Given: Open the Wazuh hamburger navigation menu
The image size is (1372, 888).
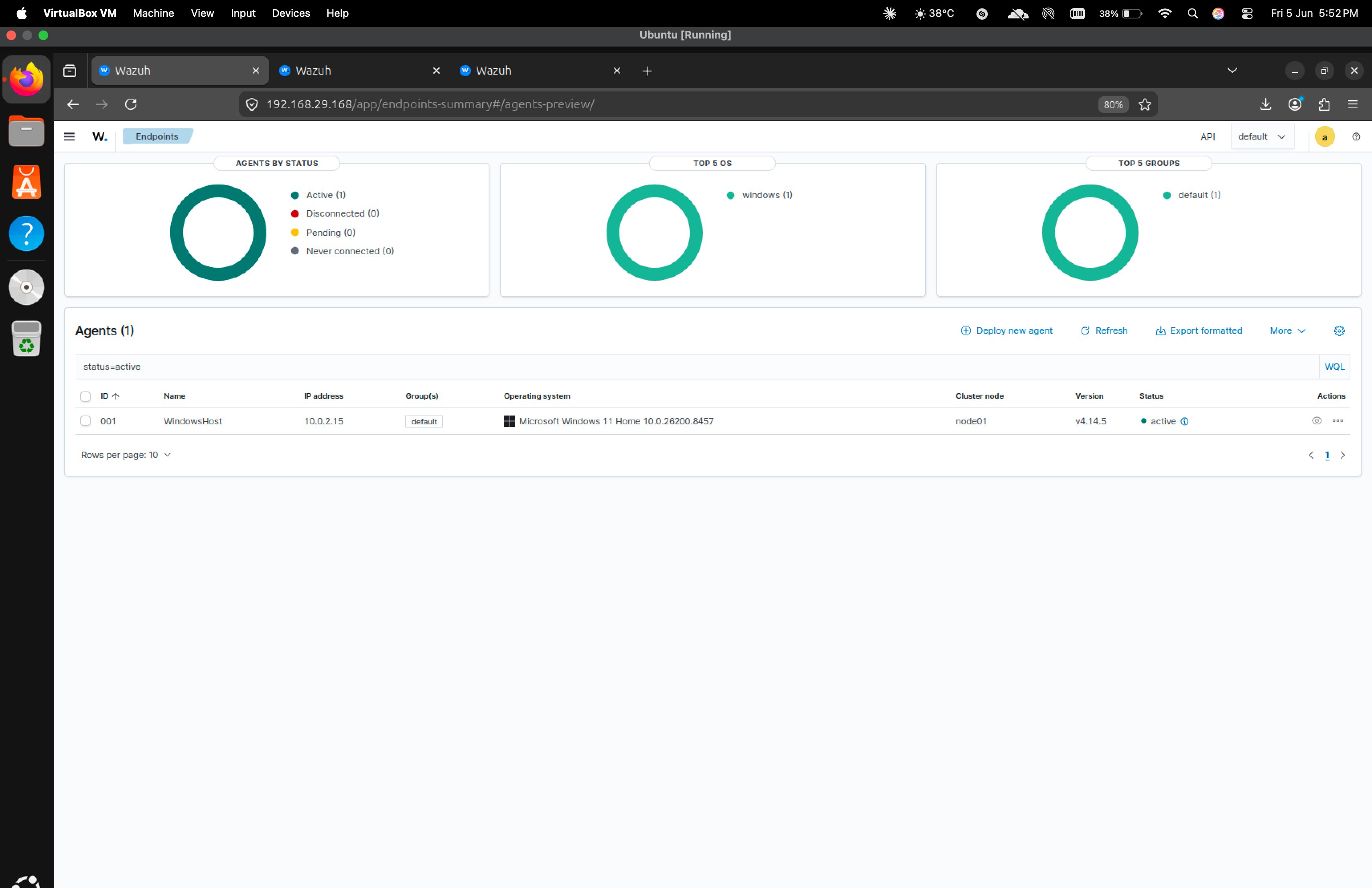Looking at the screenshot, I should (69, 137).
